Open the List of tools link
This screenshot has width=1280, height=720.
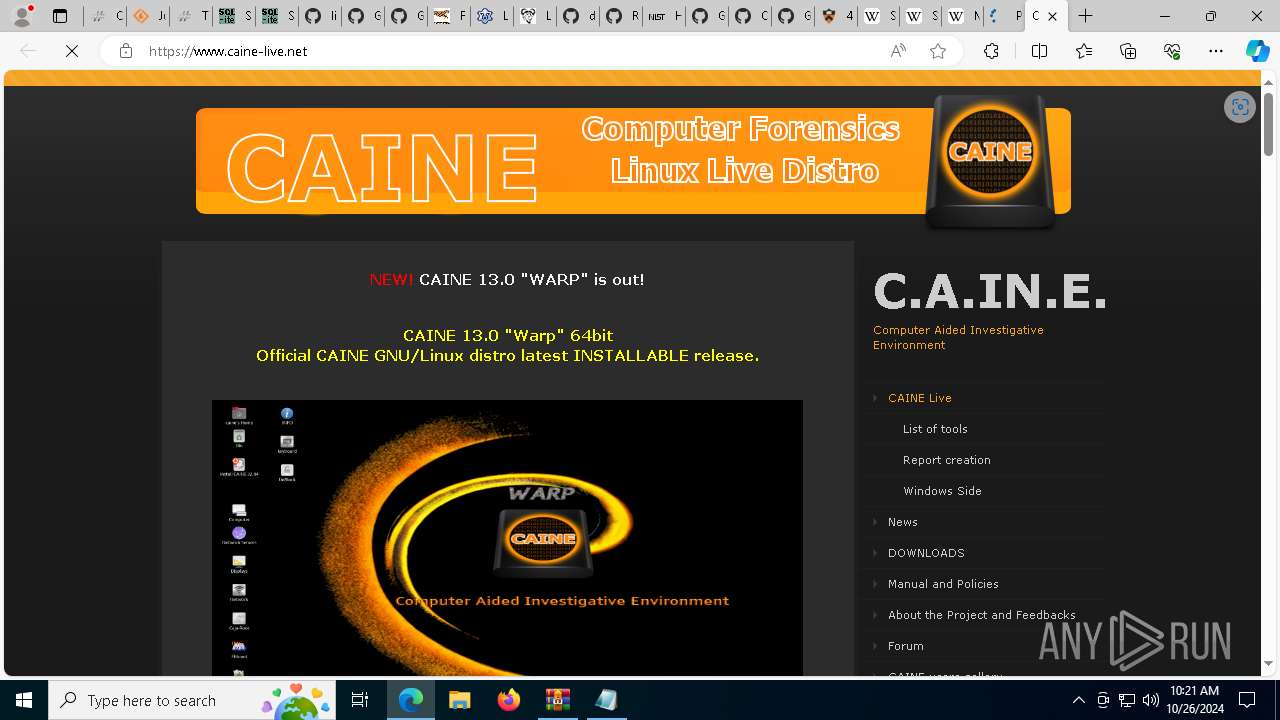pos(935,429)
